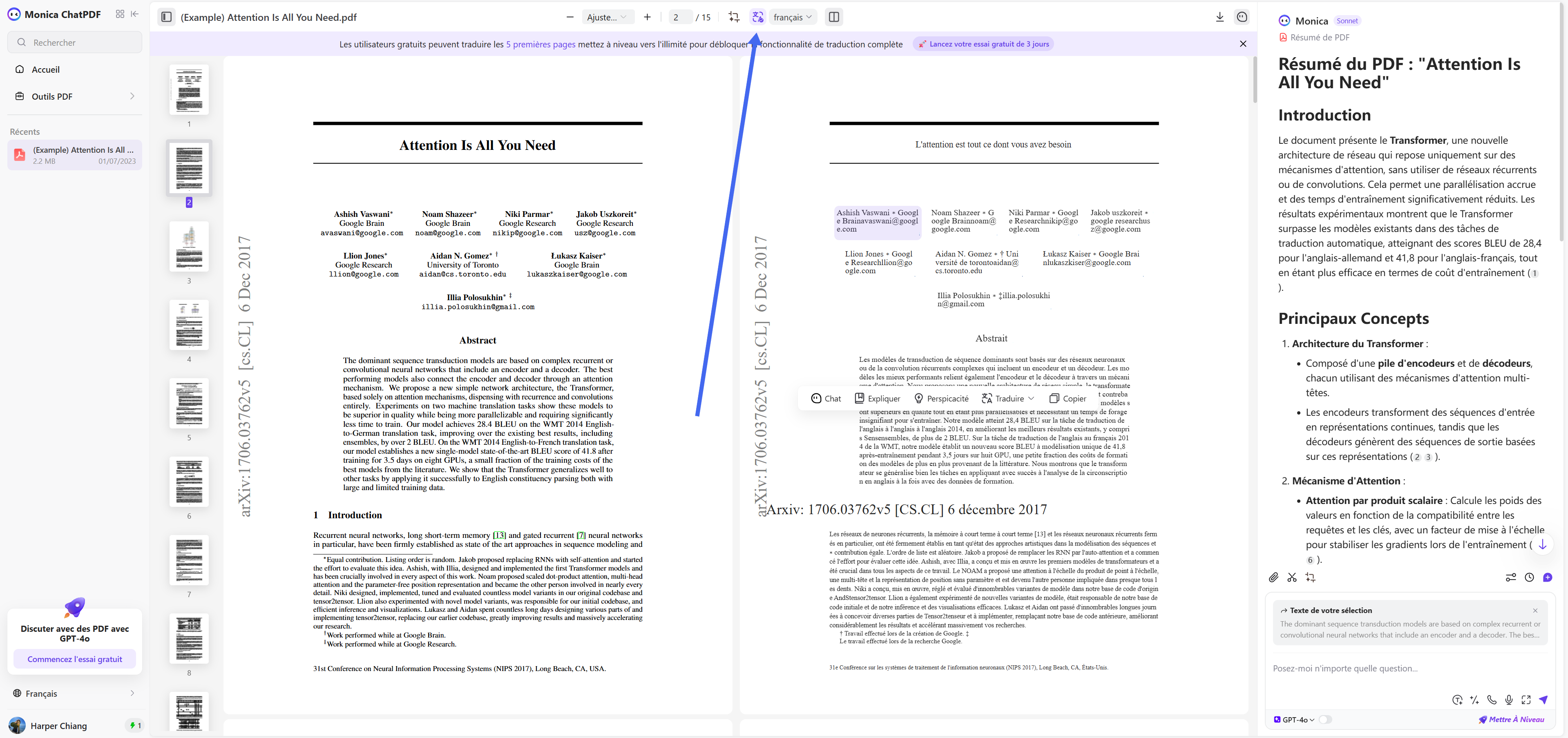Go to Accueil in the sidebar
Screen dimensions: 1568x738
74,69
